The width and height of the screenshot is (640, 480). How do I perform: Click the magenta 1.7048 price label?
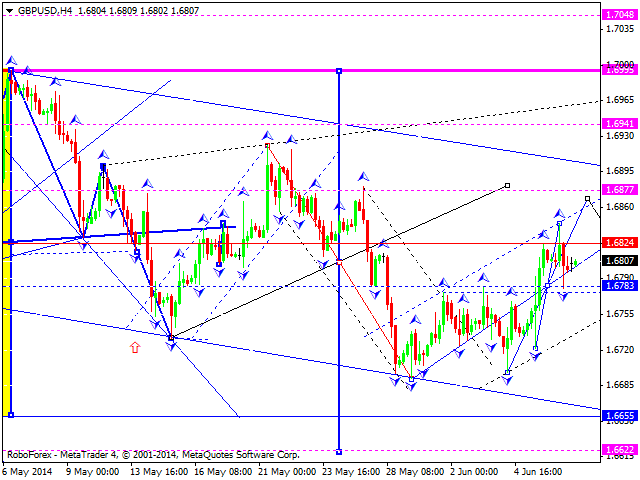tap(617, 16)
